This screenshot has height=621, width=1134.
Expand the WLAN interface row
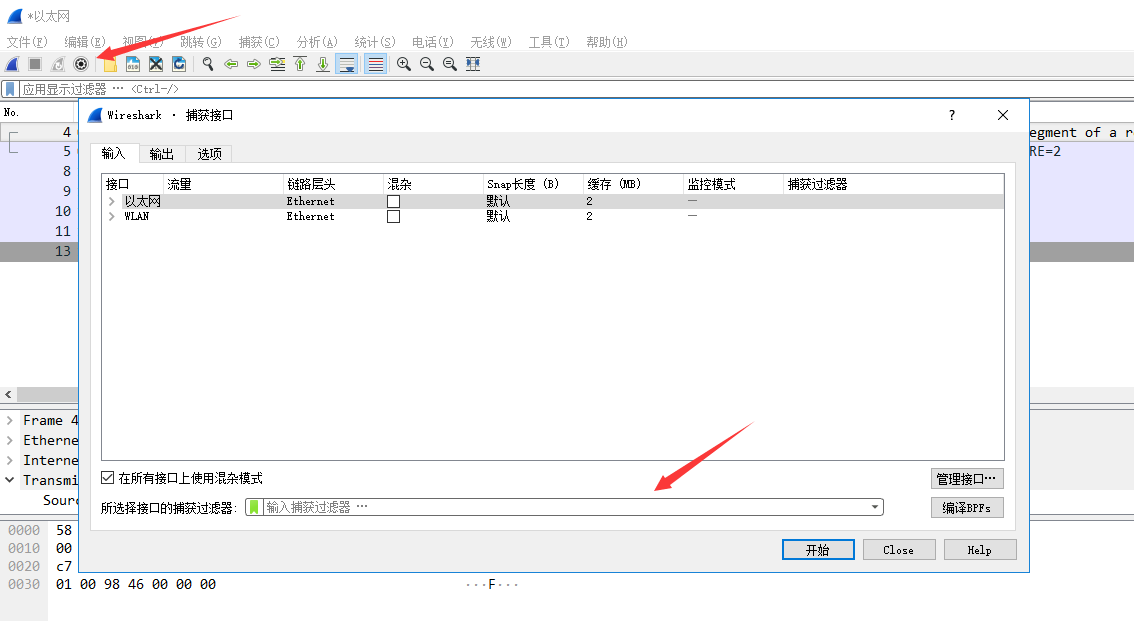111,216
